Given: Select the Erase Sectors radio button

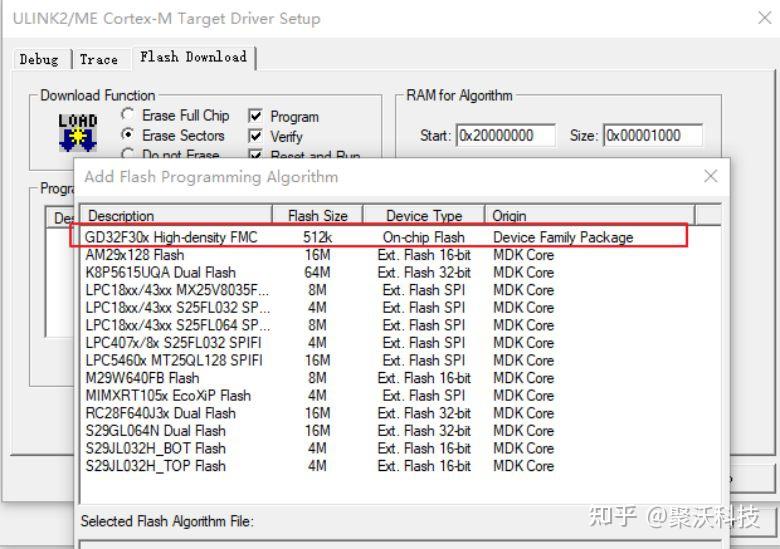Looking at the screenshot, I should coord(128,135).
